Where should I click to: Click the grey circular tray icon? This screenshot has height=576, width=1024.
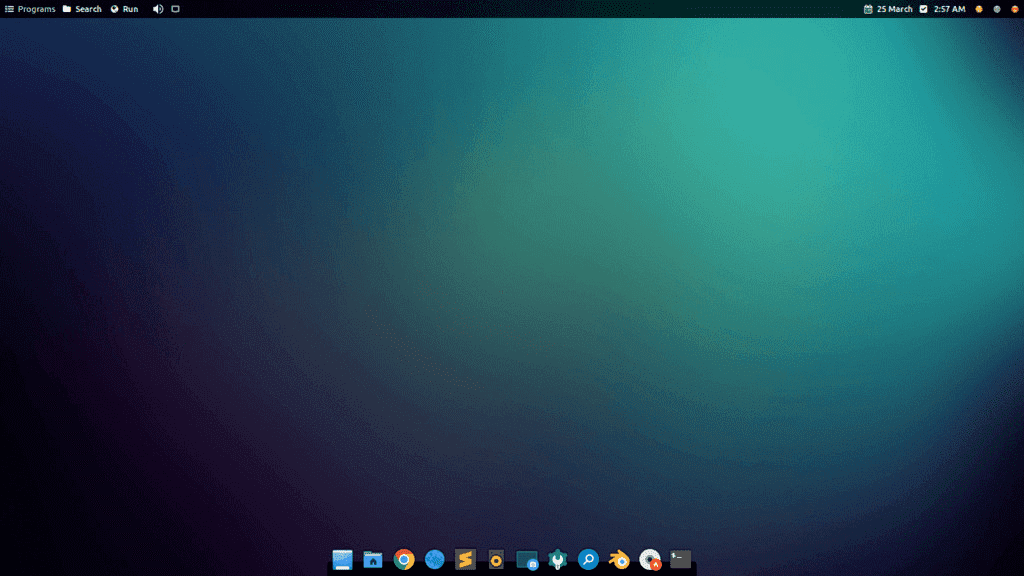(997, 9)
